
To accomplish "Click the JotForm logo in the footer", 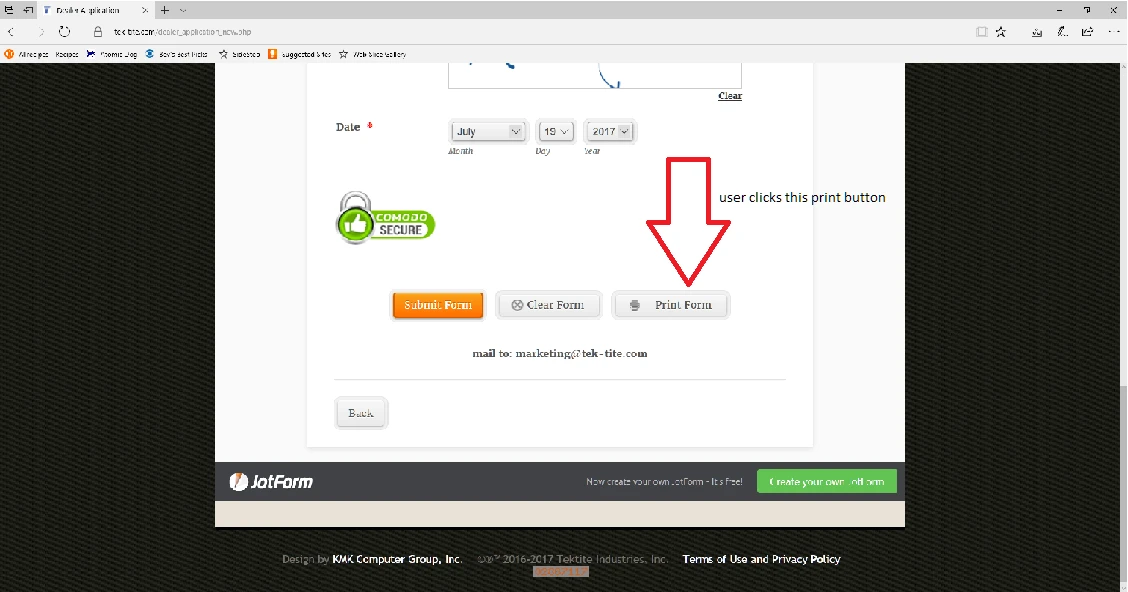I will tap(269, 481).
